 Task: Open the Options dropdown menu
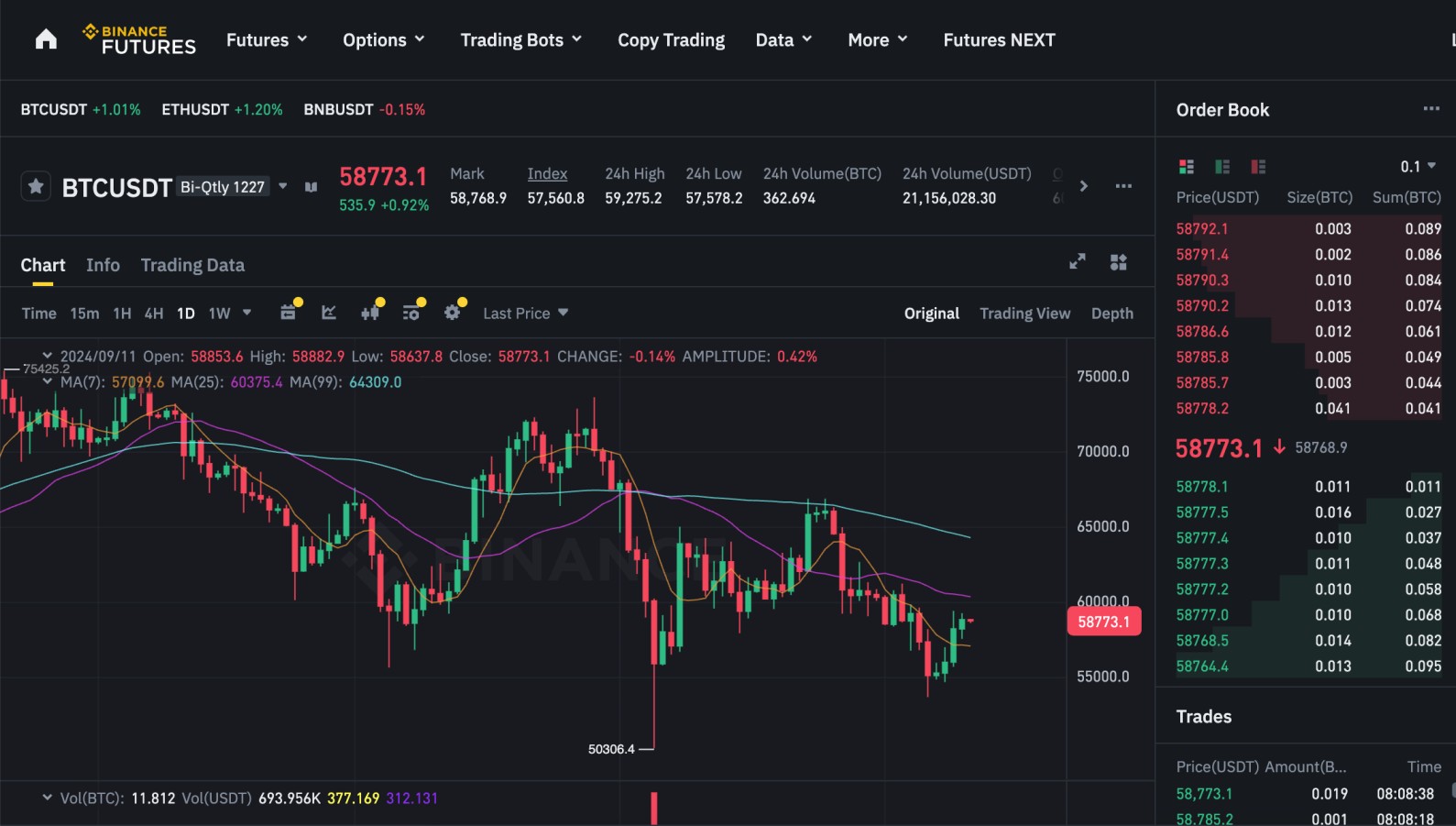(384, 39)
